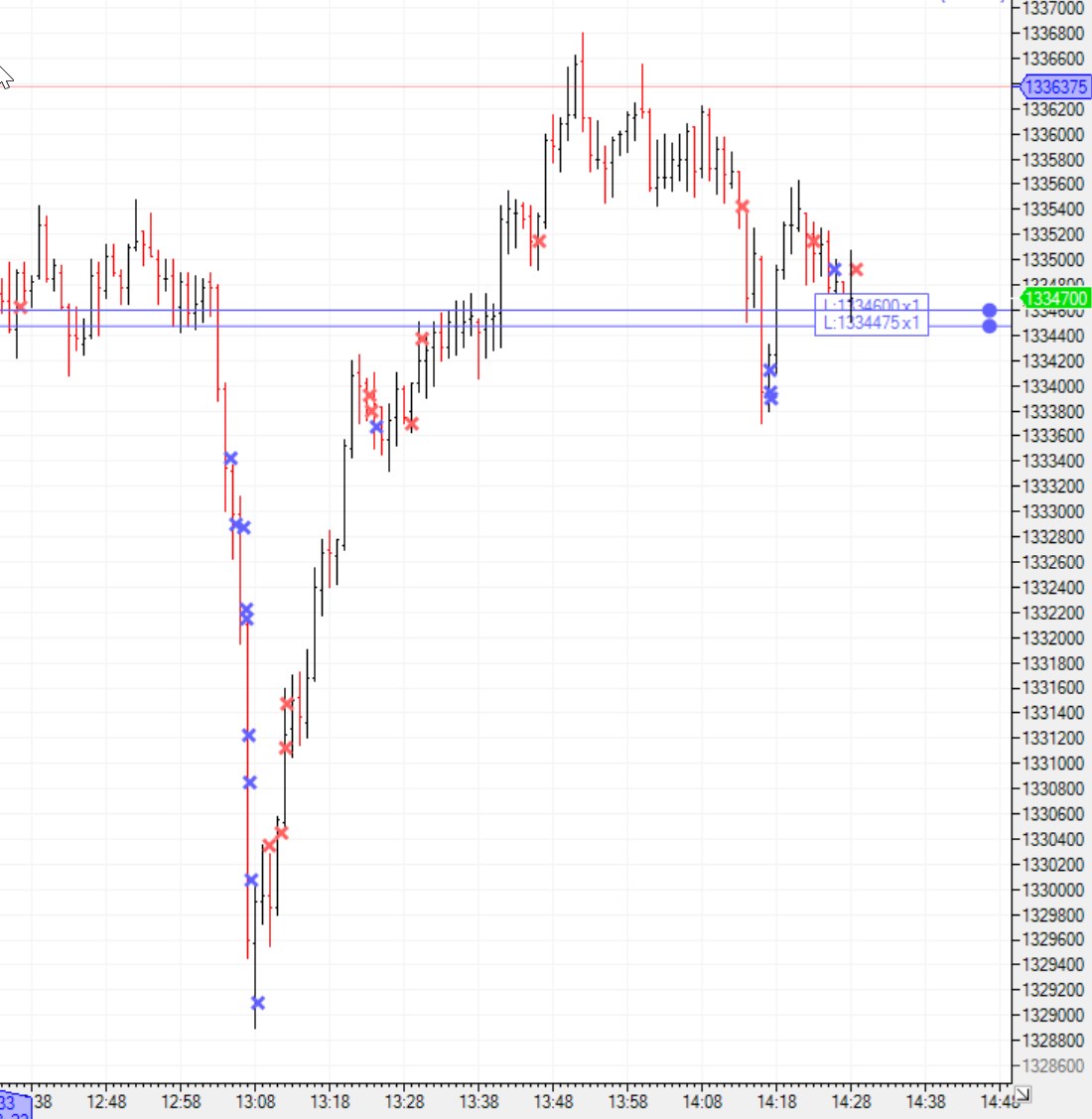Click the 14:08 time axis label
Screen dimensions: 1092x1119
(x=702, y=1102)
